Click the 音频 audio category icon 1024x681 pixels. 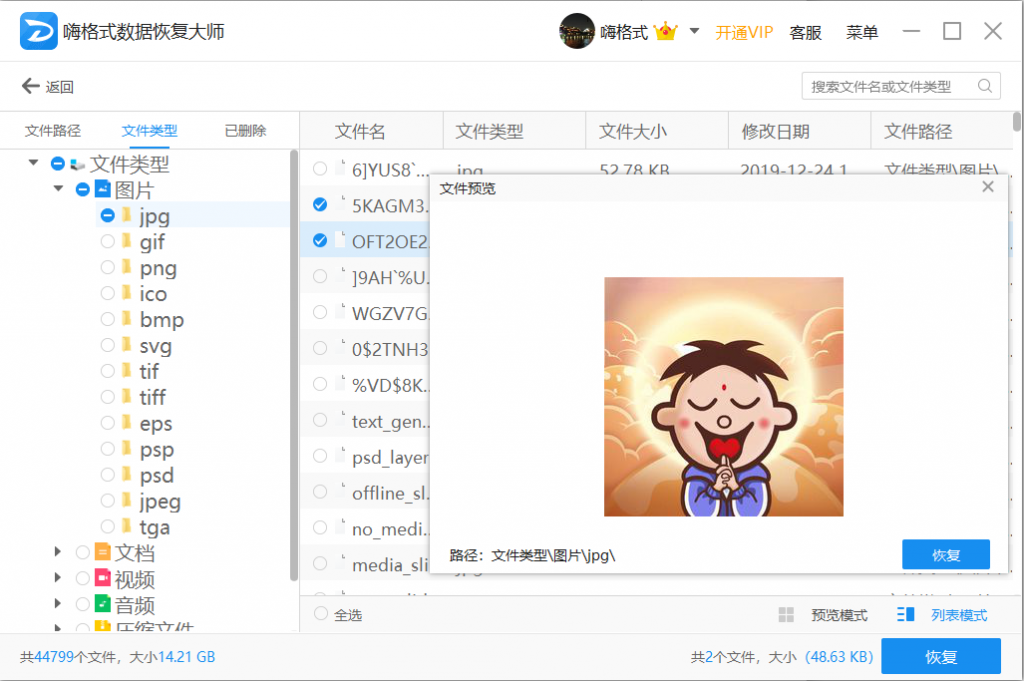point(103,603)
